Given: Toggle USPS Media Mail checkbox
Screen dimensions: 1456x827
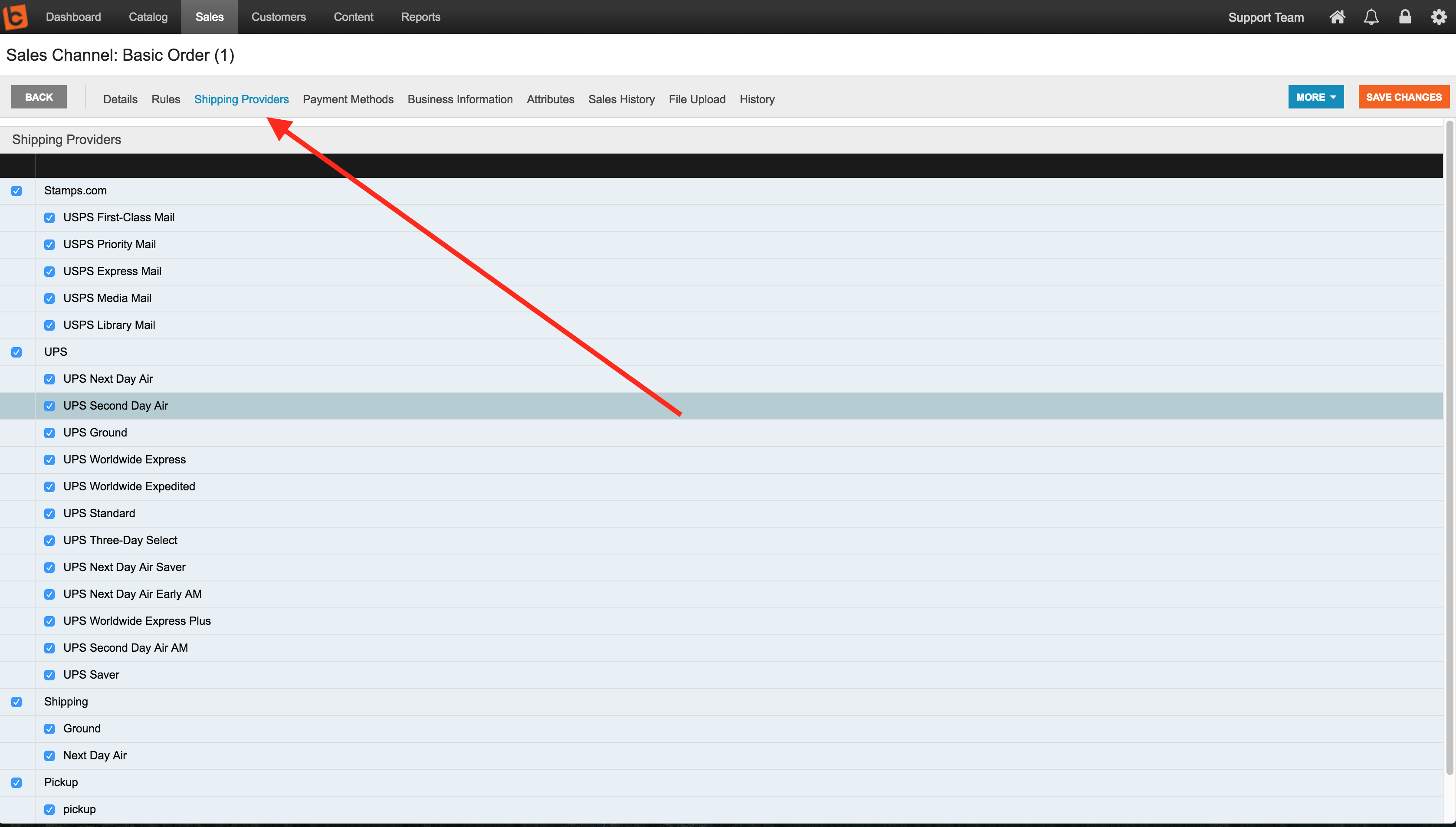Looking at the screenshot, I should [x=49, y=298].
